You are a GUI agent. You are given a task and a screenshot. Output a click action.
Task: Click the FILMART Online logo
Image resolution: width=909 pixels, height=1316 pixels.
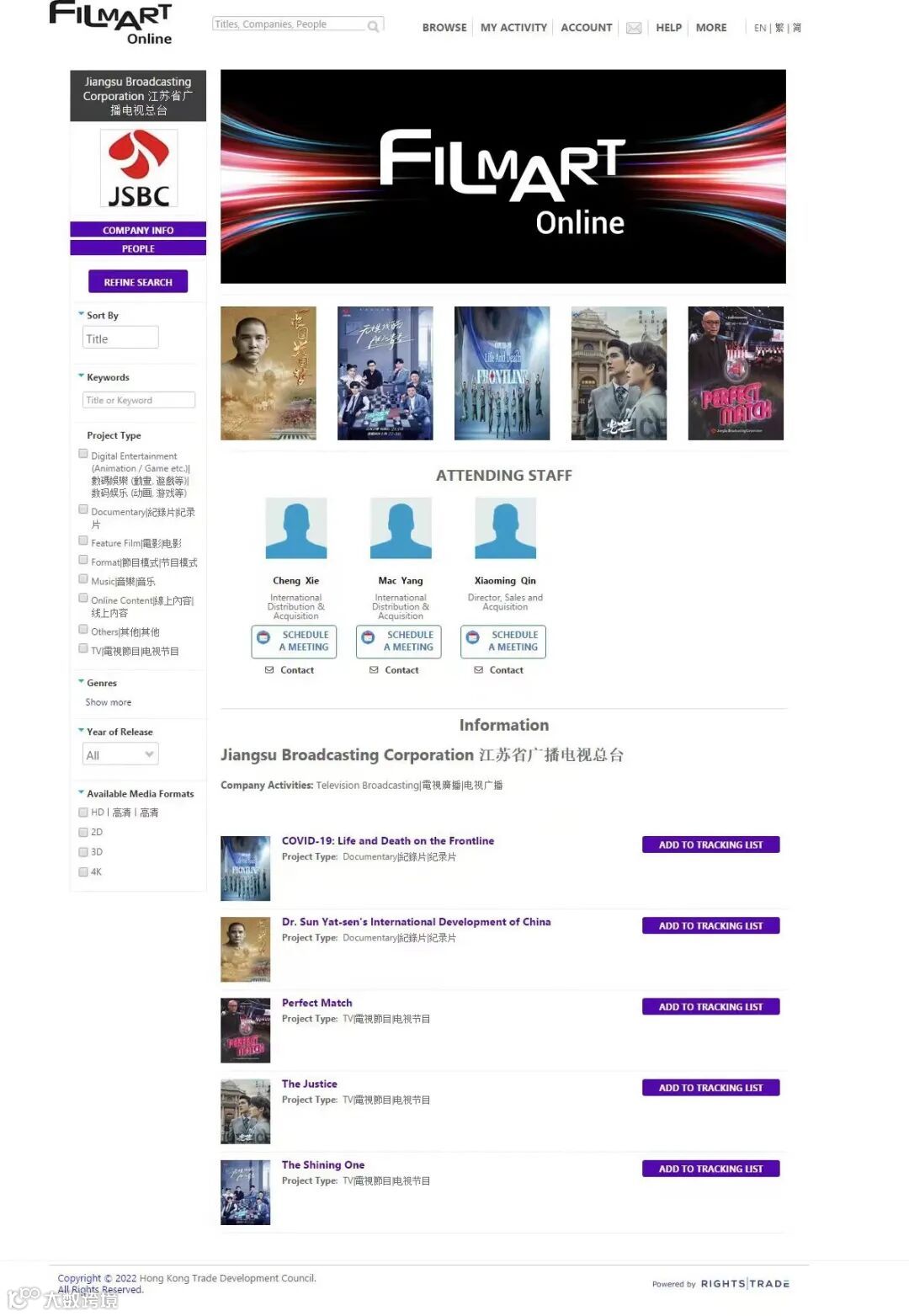(x=111, y=23)
